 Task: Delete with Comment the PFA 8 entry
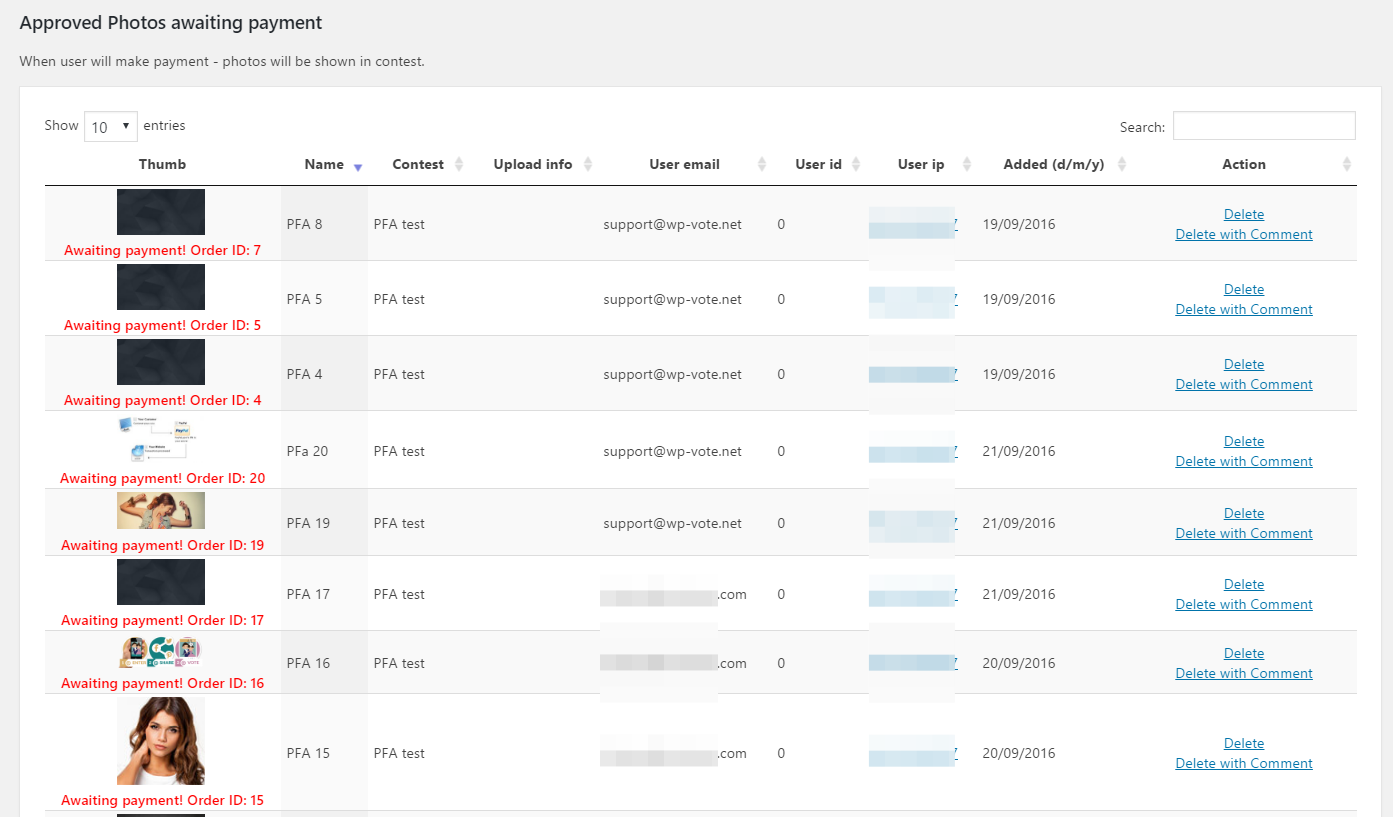1244,234
